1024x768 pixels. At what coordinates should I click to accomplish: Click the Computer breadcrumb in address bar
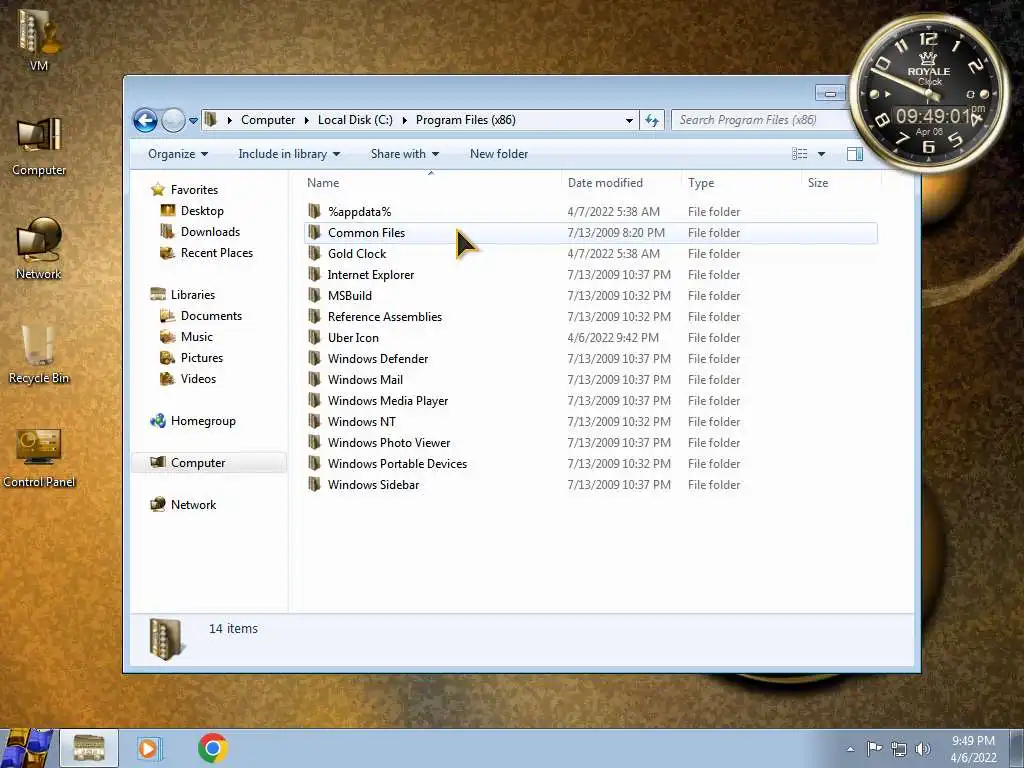(268, 120)
